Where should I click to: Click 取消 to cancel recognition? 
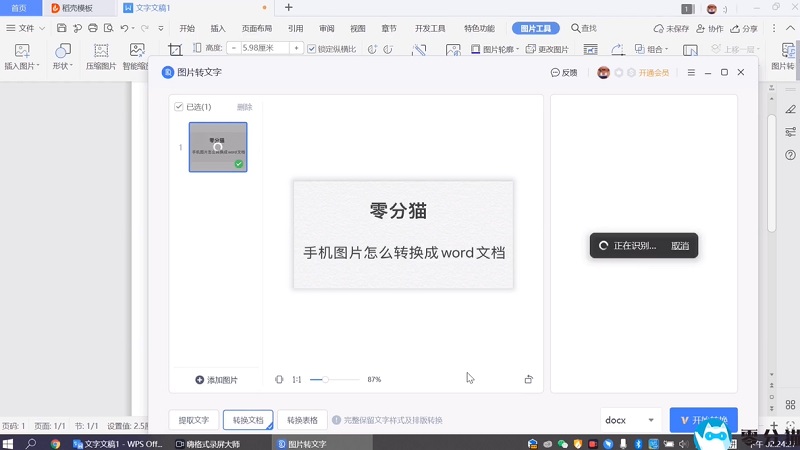680,245
